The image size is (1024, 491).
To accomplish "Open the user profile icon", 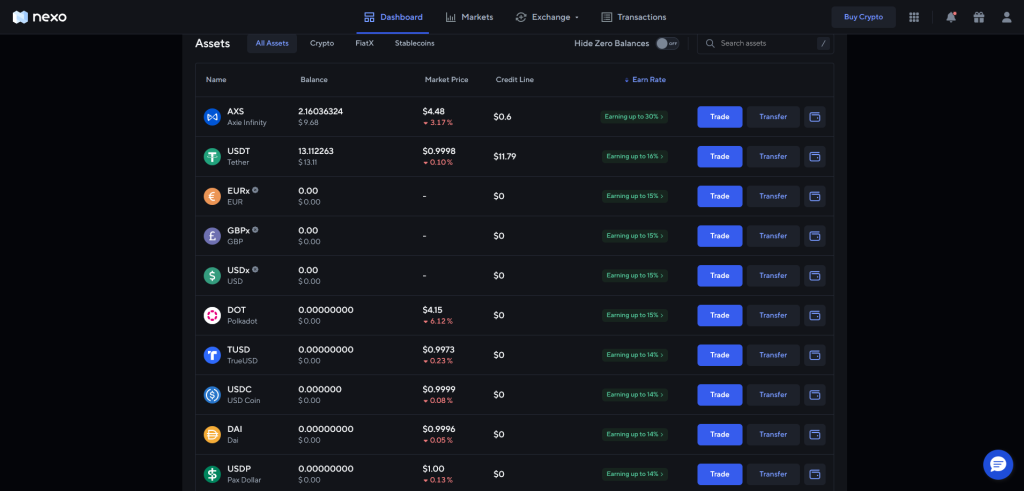I will click(1006, 17).
